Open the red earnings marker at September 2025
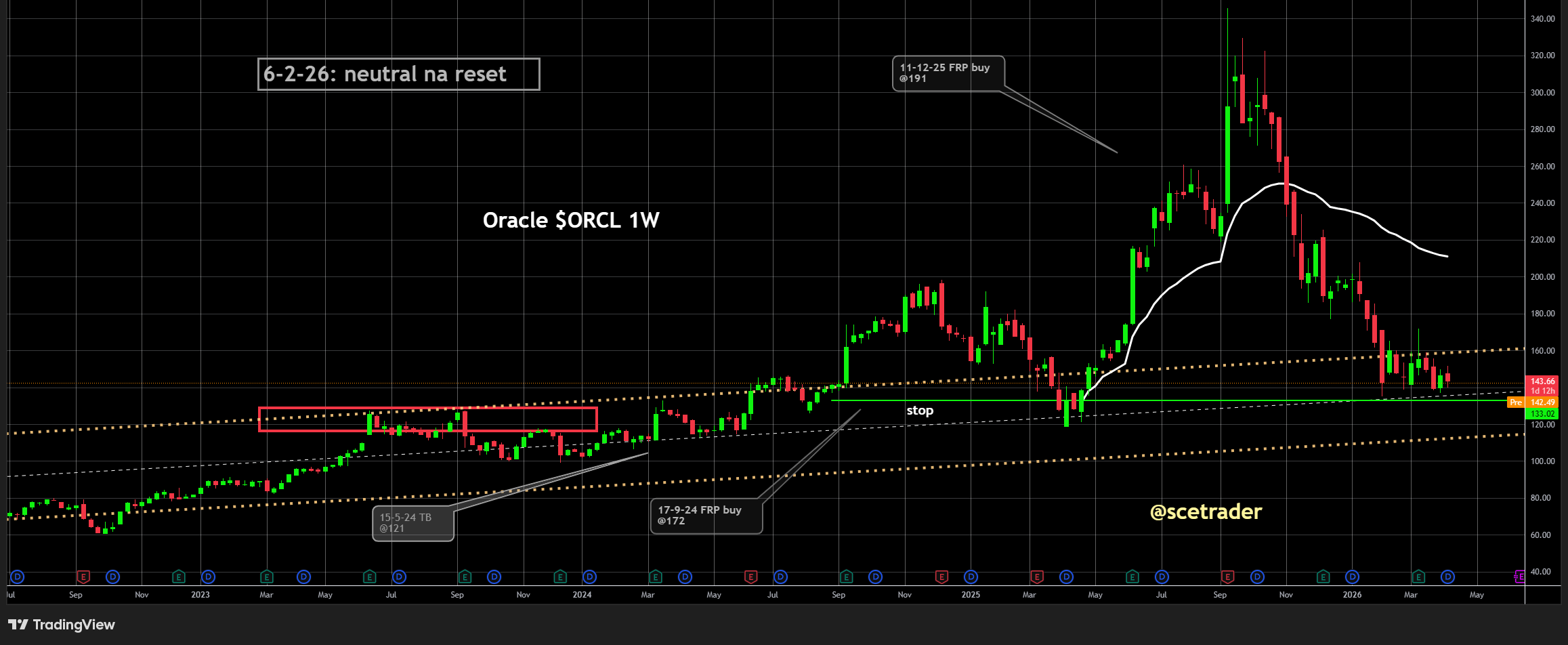 [x=1227, y=577]
